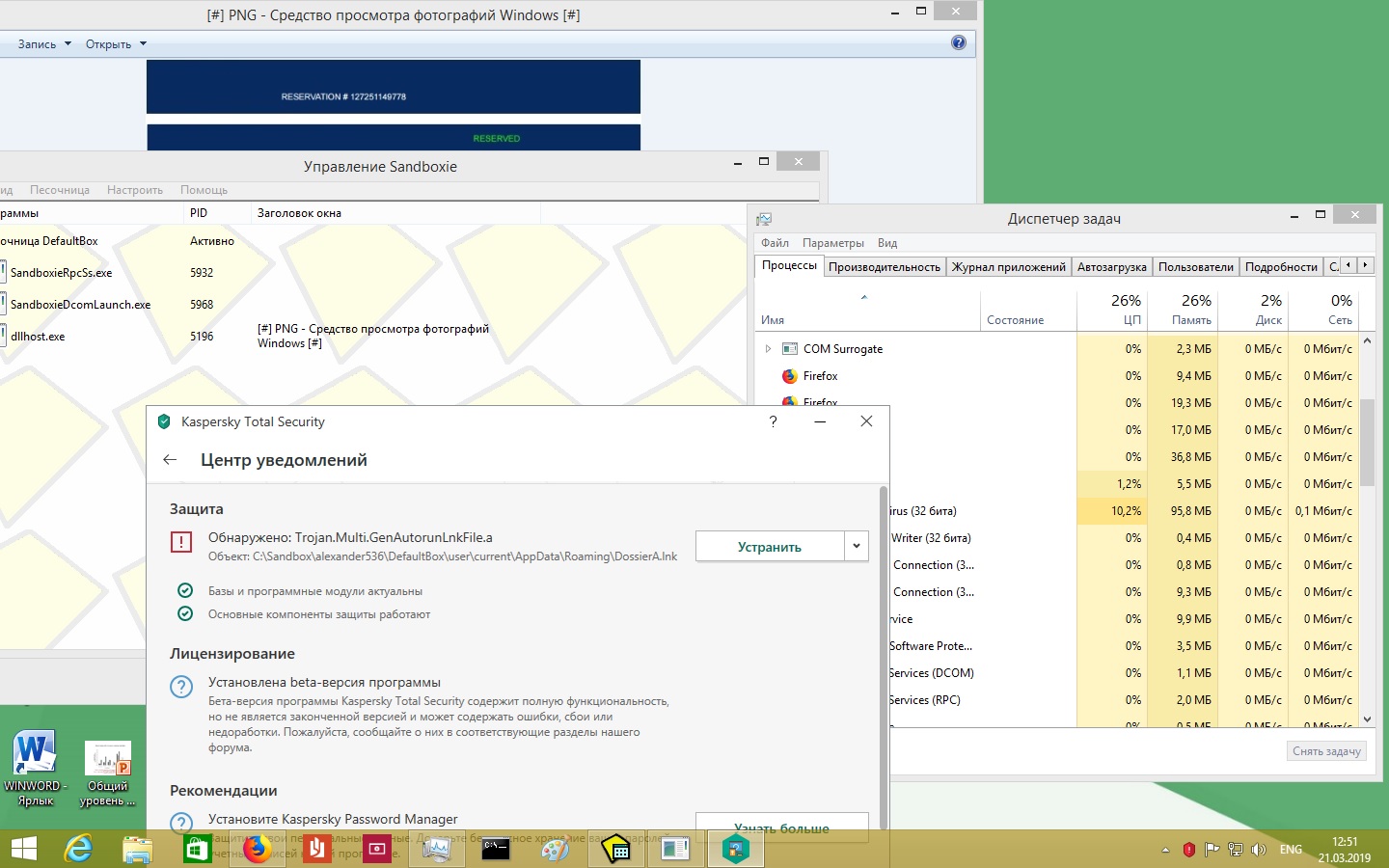Image resolution: width=1389 pixels, height=868 pixels.
Task: Switch to the 'Подробности' tab
Action: click(1281, 267)
